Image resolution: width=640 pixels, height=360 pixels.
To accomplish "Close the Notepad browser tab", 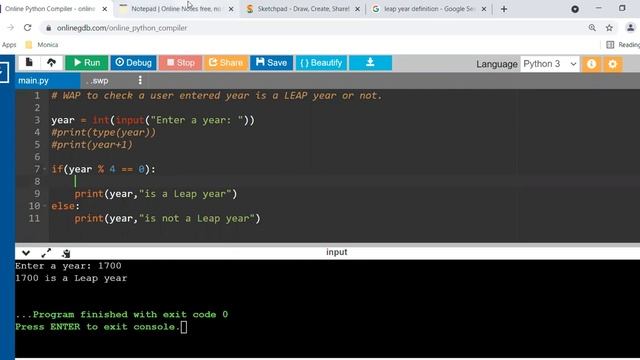I will click(231, 9).
